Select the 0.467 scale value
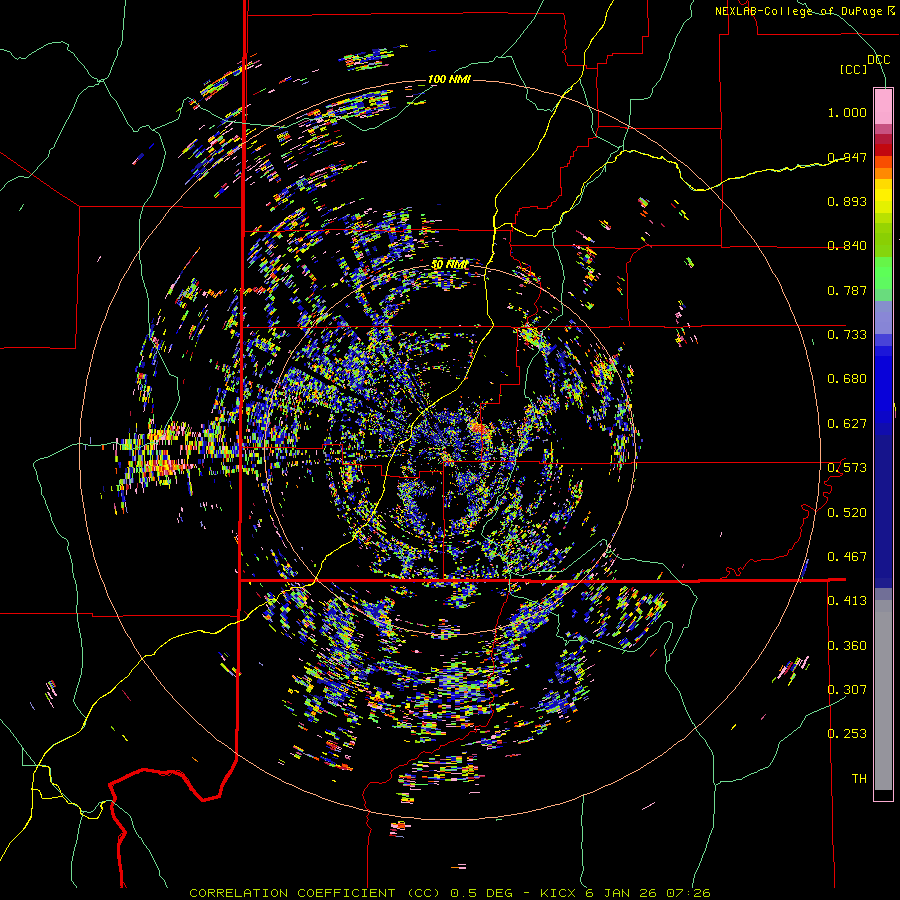Viewport: 900px width, 900px height. (847, 557)
